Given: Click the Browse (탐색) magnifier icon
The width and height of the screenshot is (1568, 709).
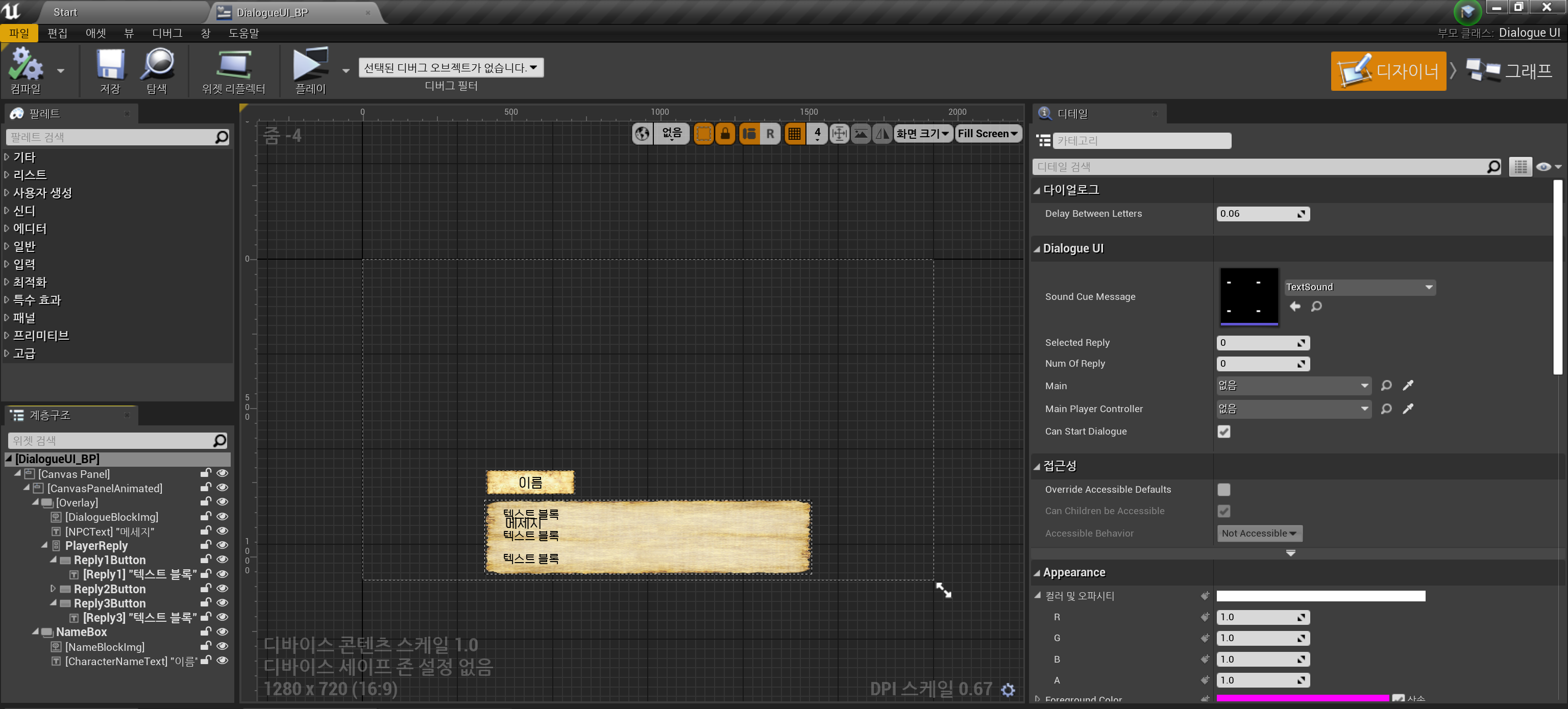Looking at the screenshot, I should tap(156, 64).
